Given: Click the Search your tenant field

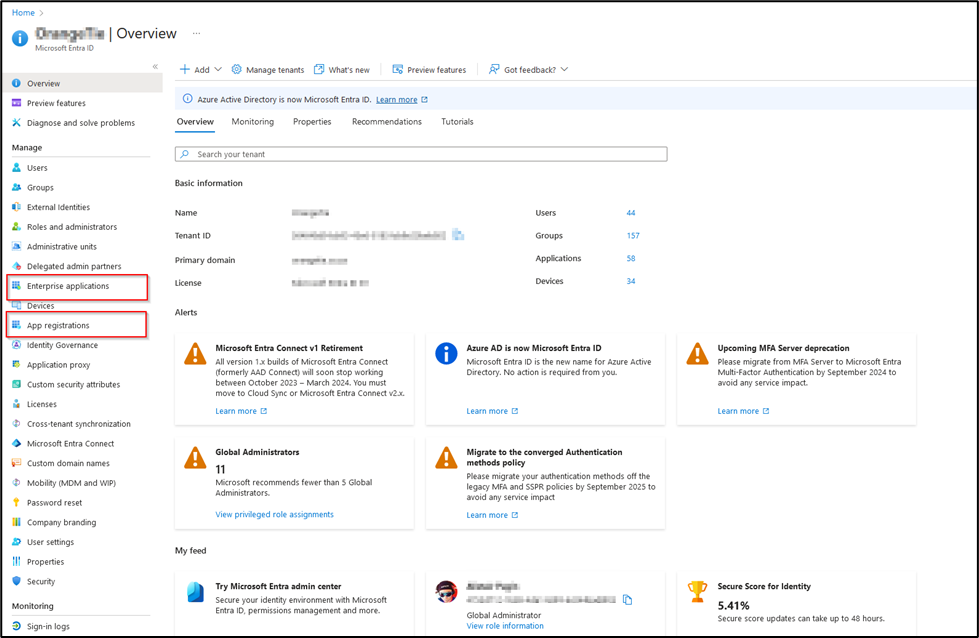Looking at the screenshot, I should coord(422,153).
